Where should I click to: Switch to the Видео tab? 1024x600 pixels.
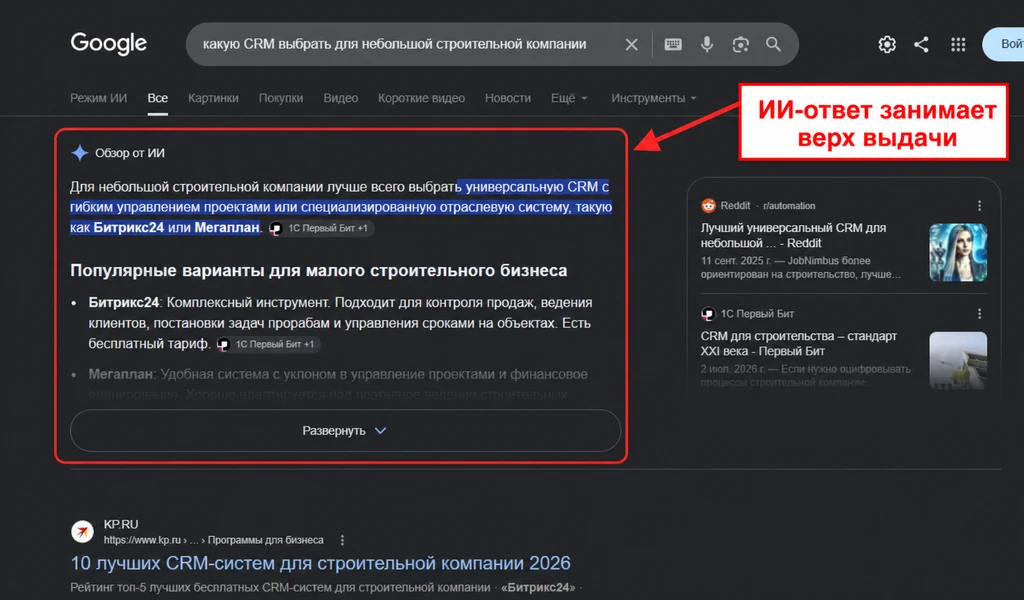tap(340, 98)
